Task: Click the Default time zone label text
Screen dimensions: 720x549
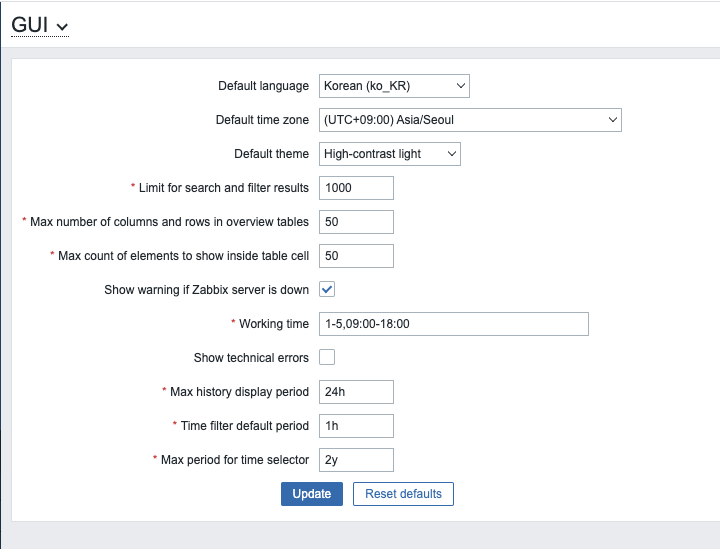Action: click(x=262, y=120)
